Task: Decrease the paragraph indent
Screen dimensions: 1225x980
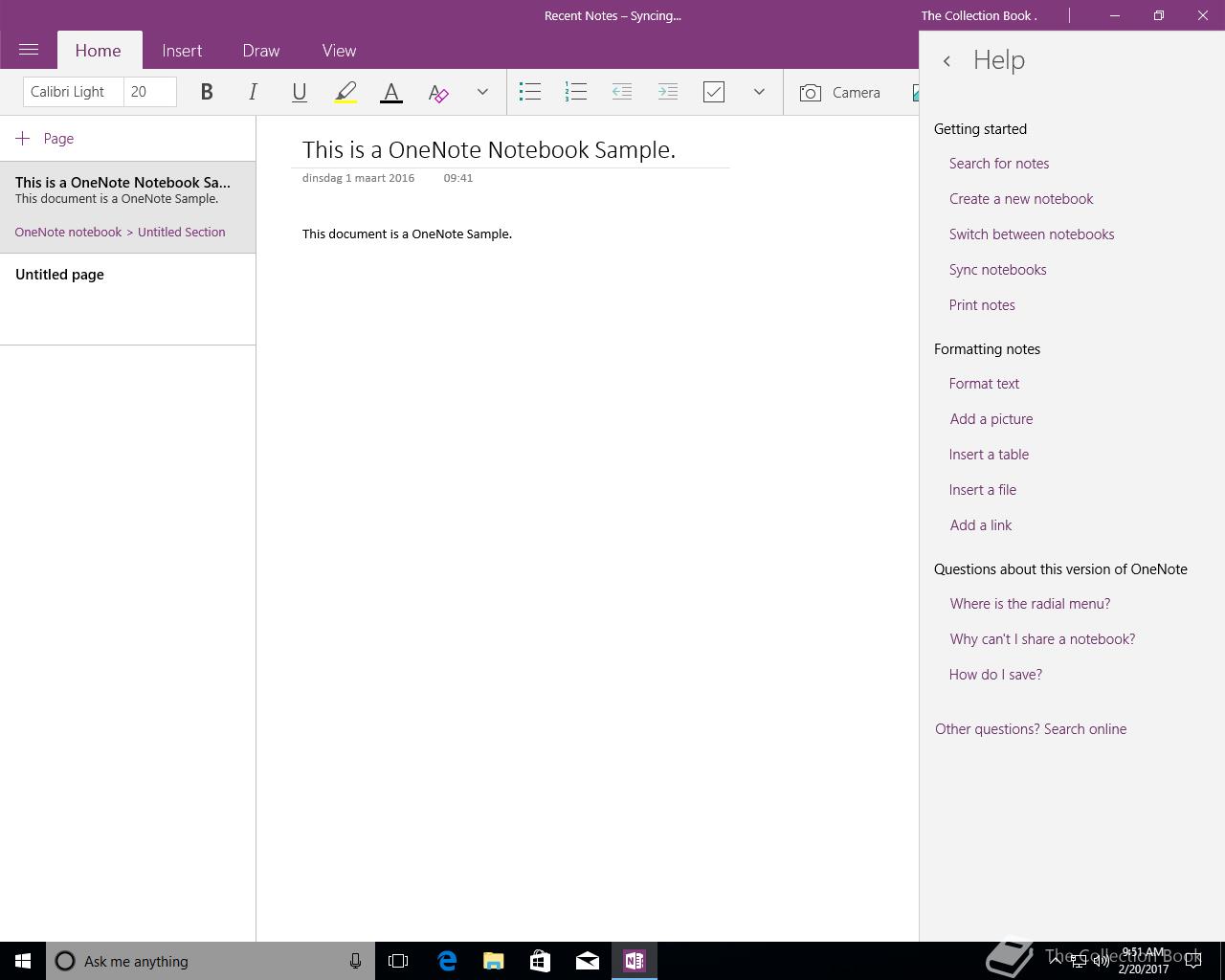Action: tap(621, 92)
